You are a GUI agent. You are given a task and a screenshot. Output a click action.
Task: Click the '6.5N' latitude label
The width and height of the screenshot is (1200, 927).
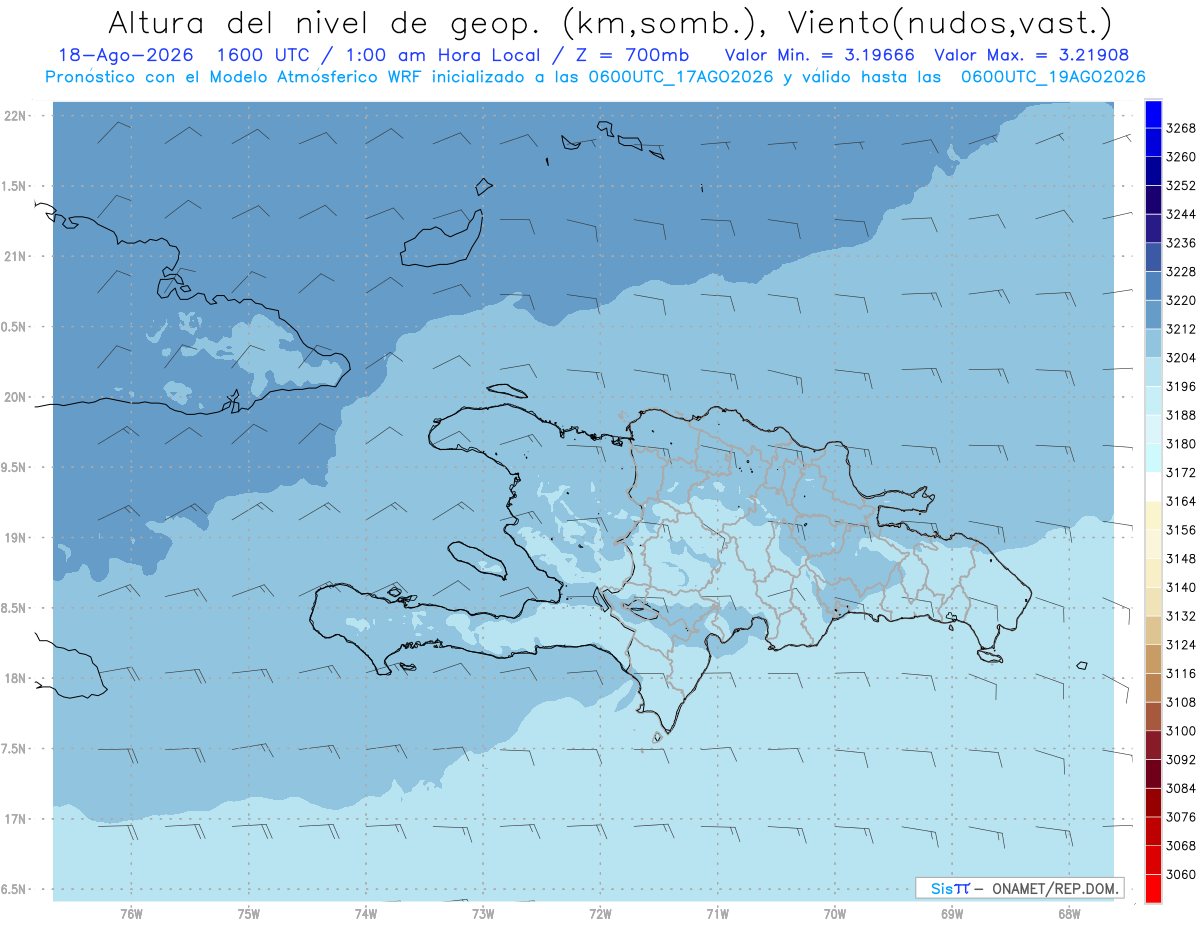point(14,890)
